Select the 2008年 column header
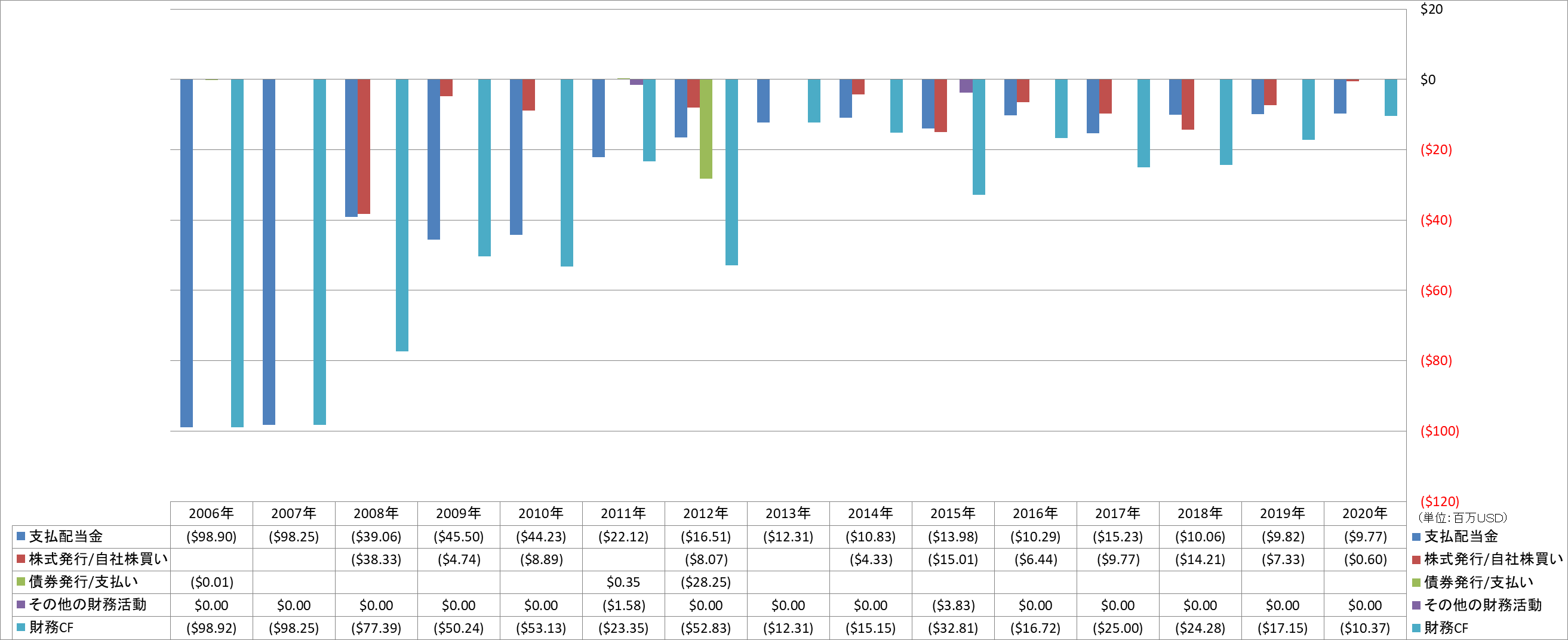Image resolution: width=1568 pixels, height=640 pixels. [x=376, y=513]
